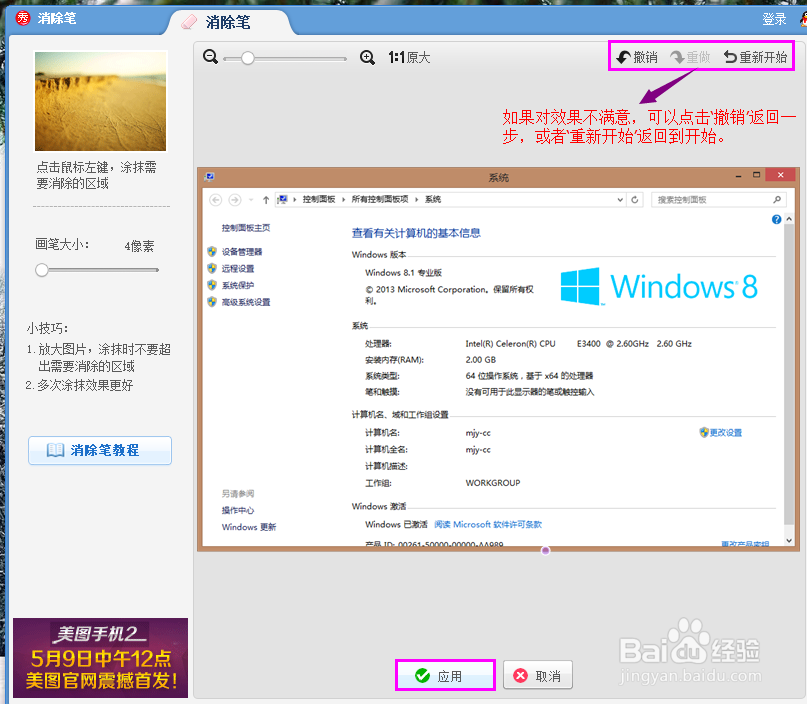The height and width of the screenshot is (704, 807).
Task: Click 更改设置 link with shield
Action: pos(721,433)
